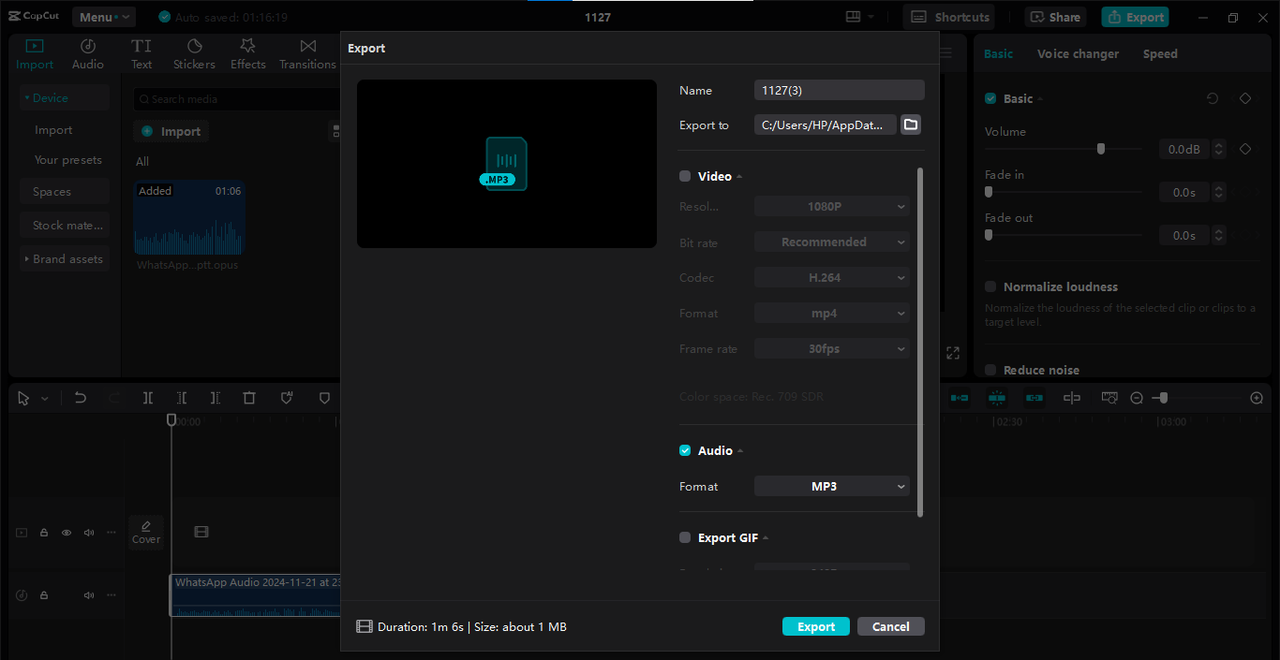The width and height of the screenshot is (1280, 660).
Task: Lock the video track with padlock icon
Action: click(x=44, y=533)
